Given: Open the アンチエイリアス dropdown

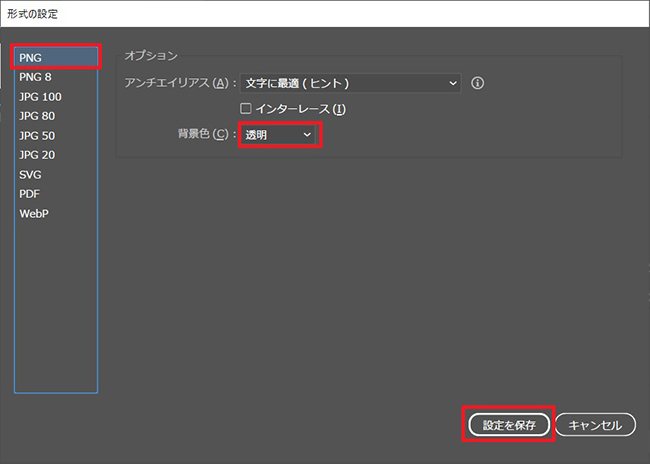Looking at the screenshot, I should (x=351, y=83).
